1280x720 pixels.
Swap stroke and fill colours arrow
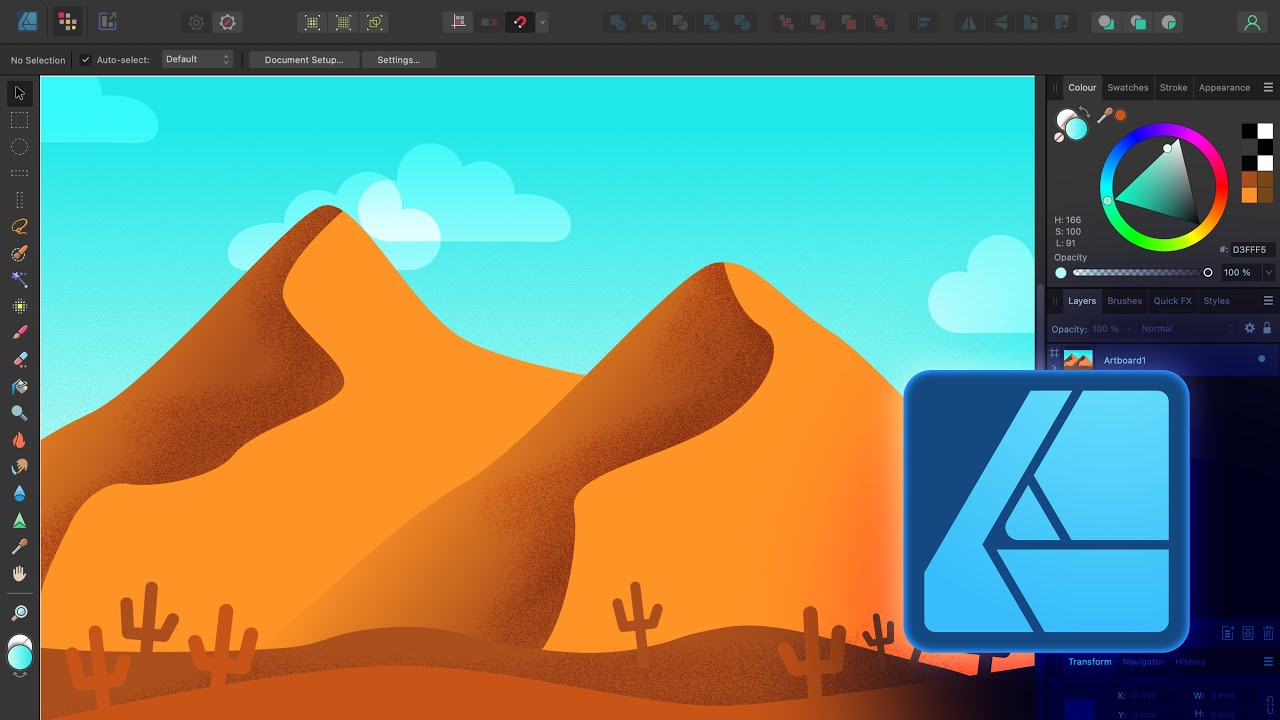tap(1085, 110)
